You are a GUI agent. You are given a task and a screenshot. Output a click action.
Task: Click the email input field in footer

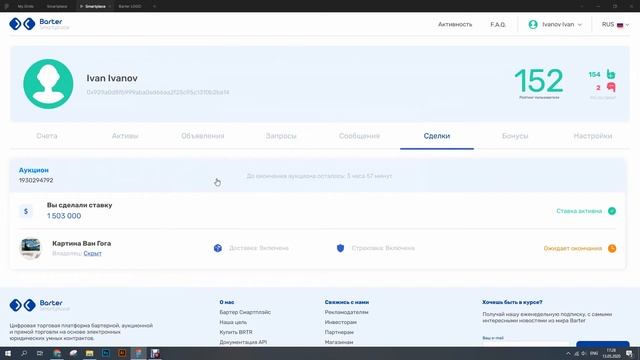[x=526, y=344]
